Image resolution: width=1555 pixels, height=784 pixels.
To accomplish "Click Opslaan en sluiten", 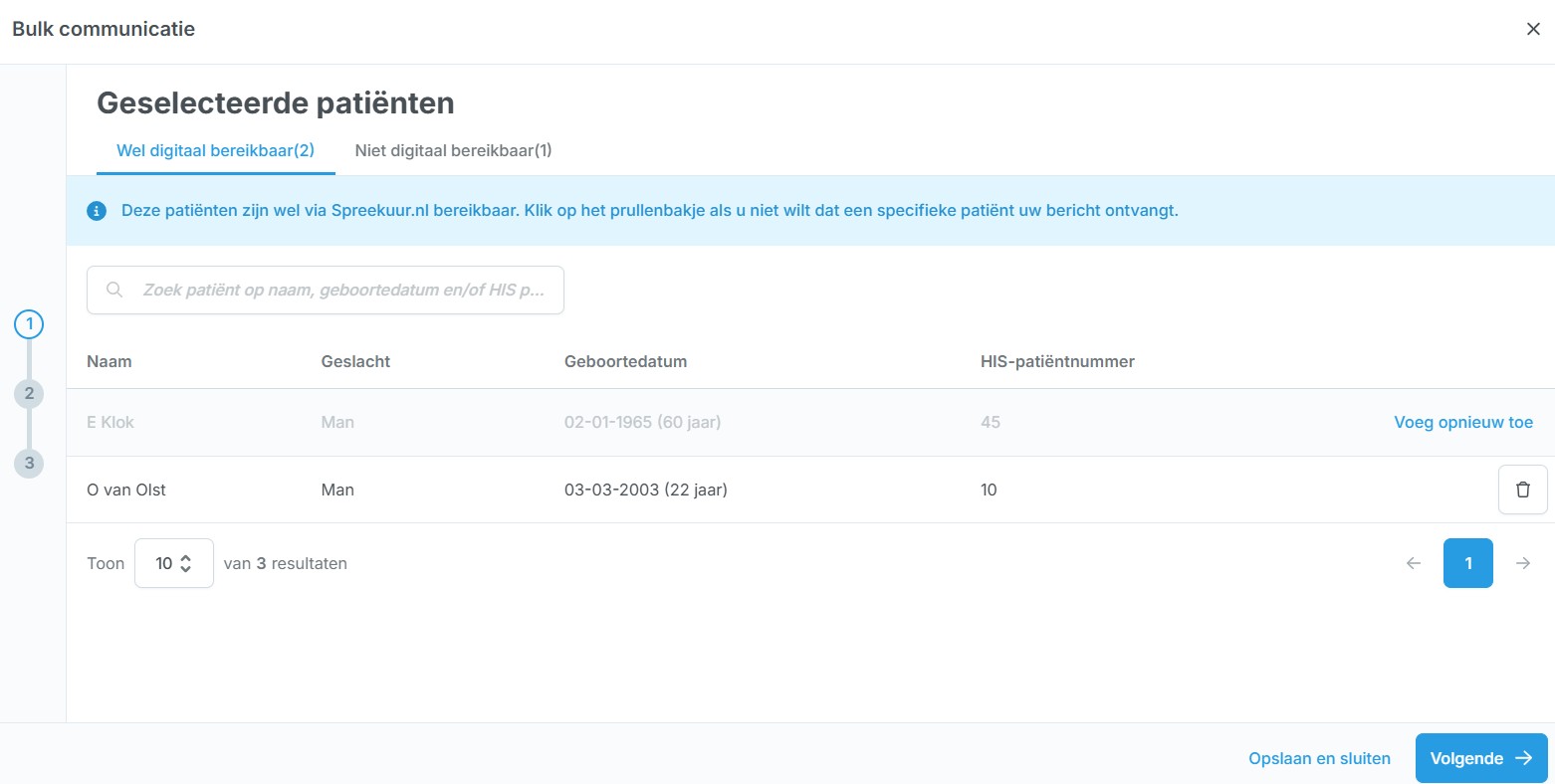I will [1319, 758].
